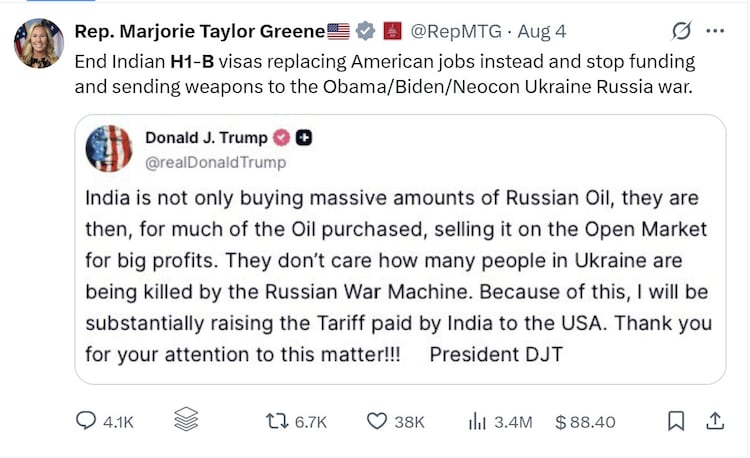
Task: Click the Grok slashed-circle icon
Action: [x=681, y=31]
